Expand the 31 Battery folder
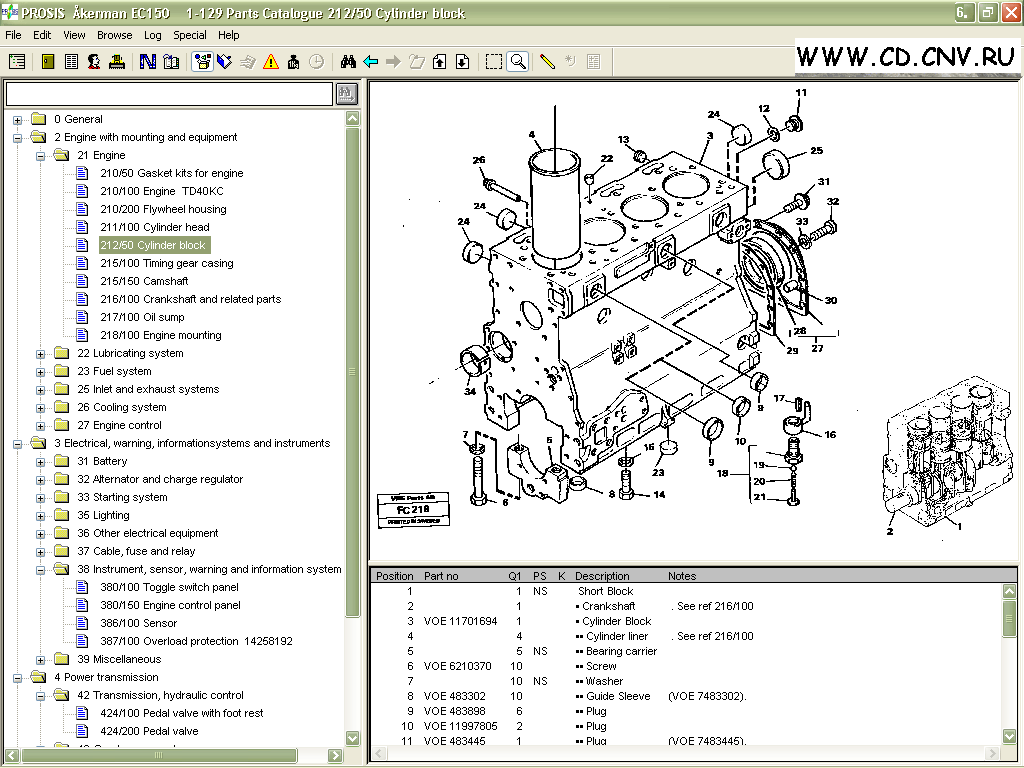Screen dimensions: 1024x768 pyautogui.click(x=40, y=462)
